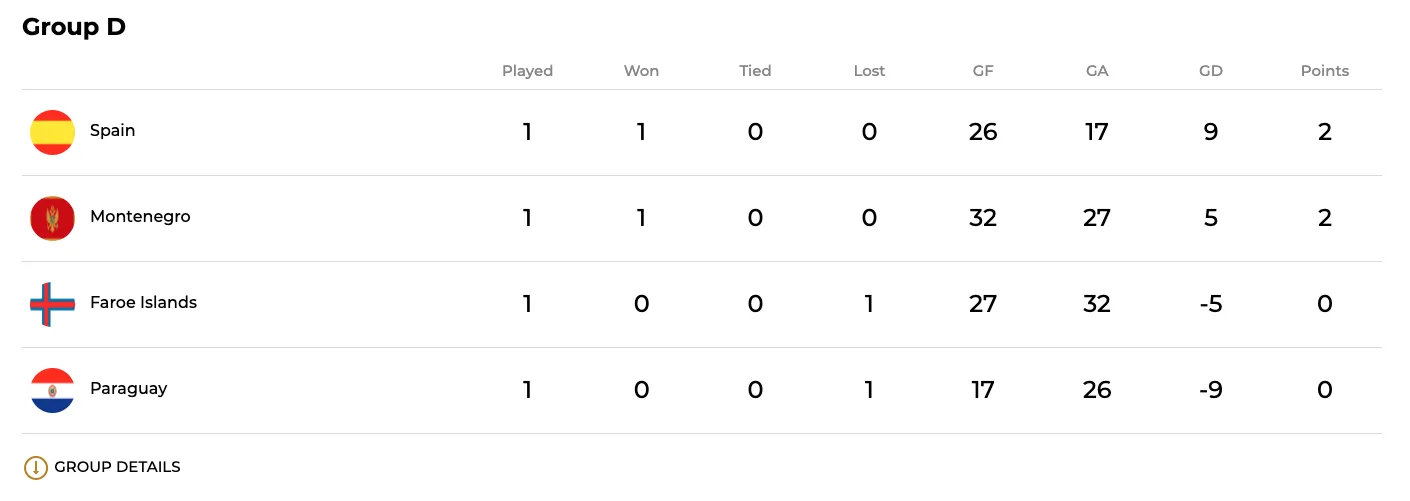The height and width of the screenshot is (501, 1410).
Task: Click the down-arrow circle icon
Action: click(35, 467)
